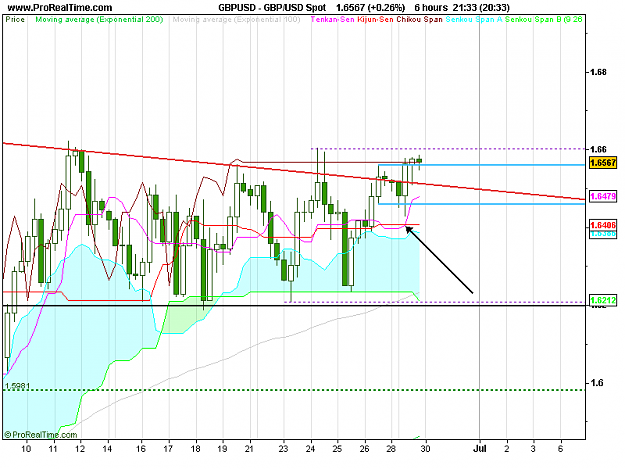The image size is (625, 469).
Task: Select the Chikou Span legend label
Action: 419,19
